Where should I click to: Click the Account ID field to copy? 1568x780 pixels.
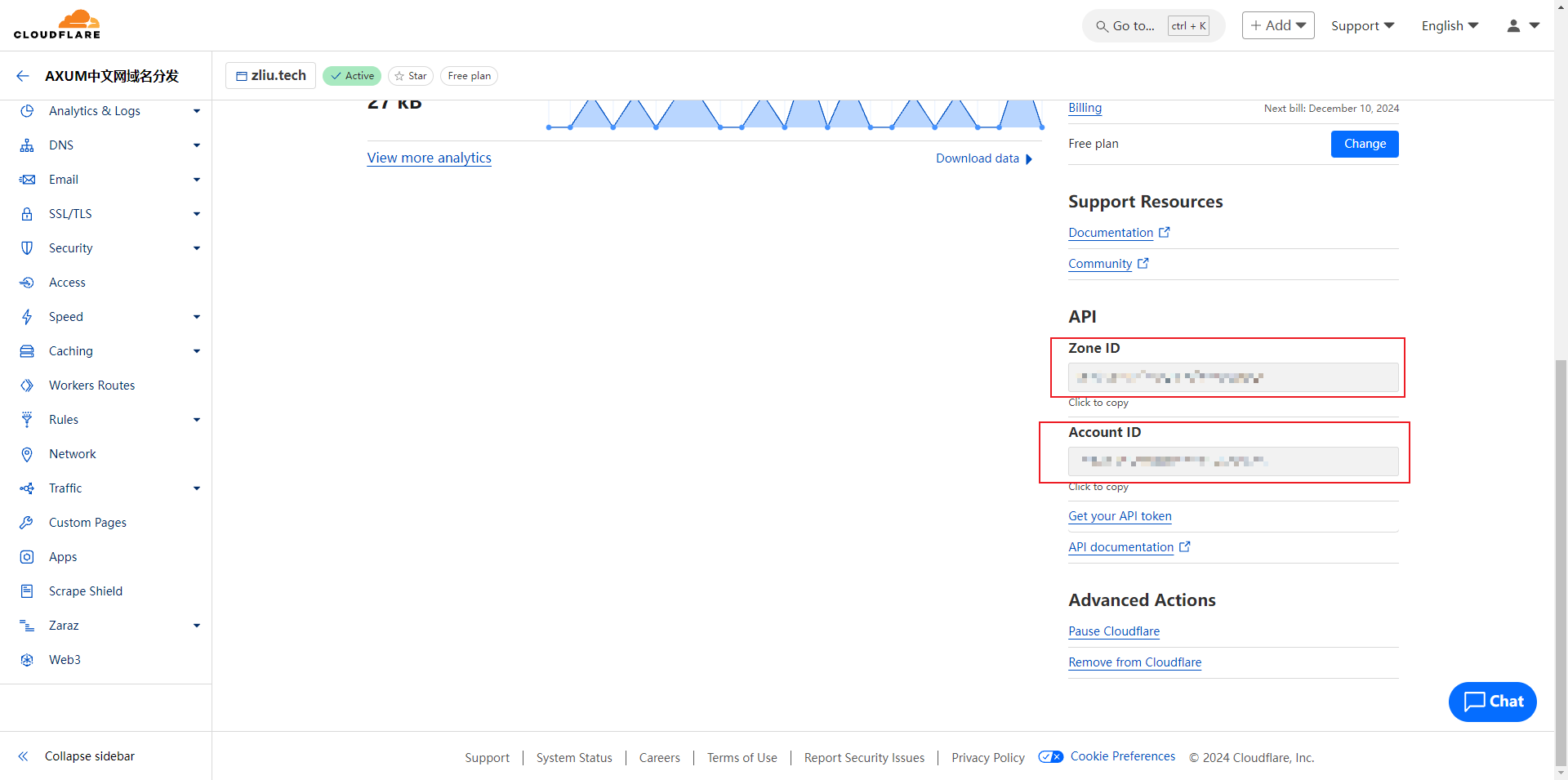1233,461
